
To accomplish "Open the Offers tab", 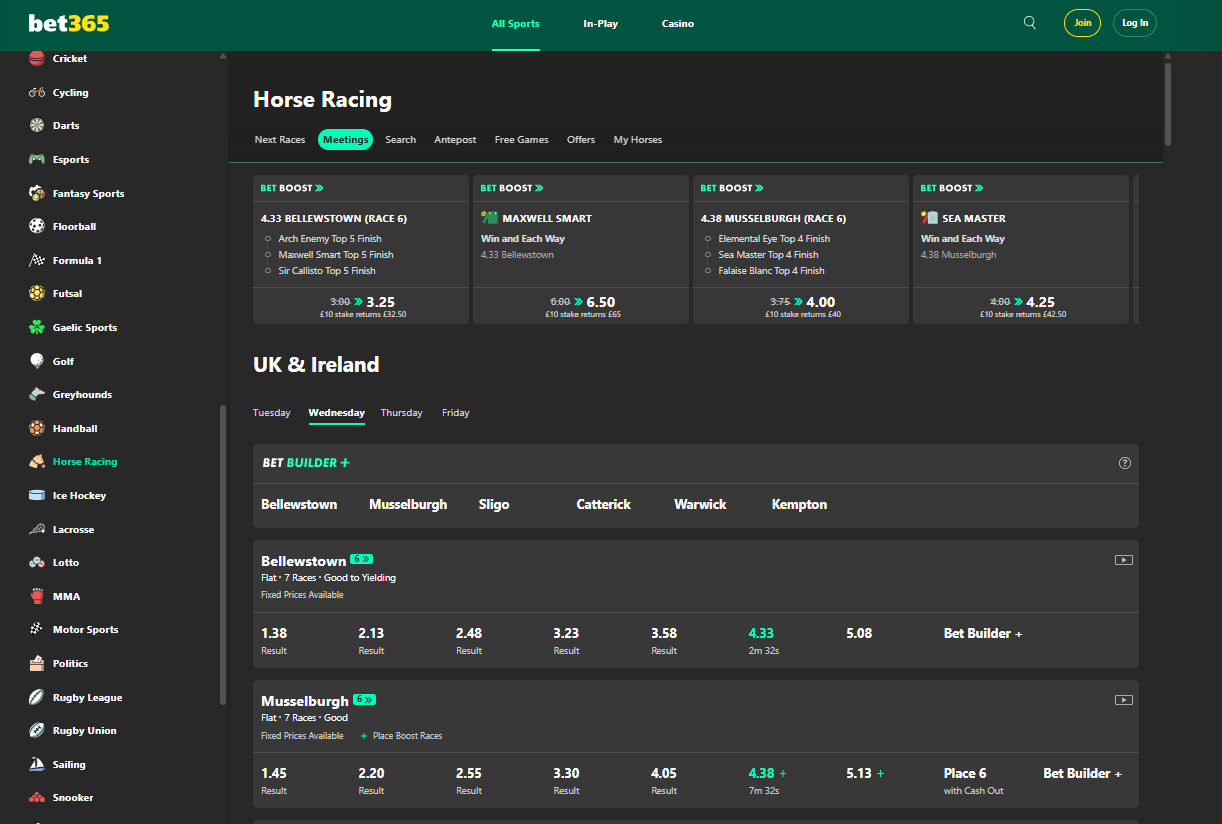I will tap(581, 140).
